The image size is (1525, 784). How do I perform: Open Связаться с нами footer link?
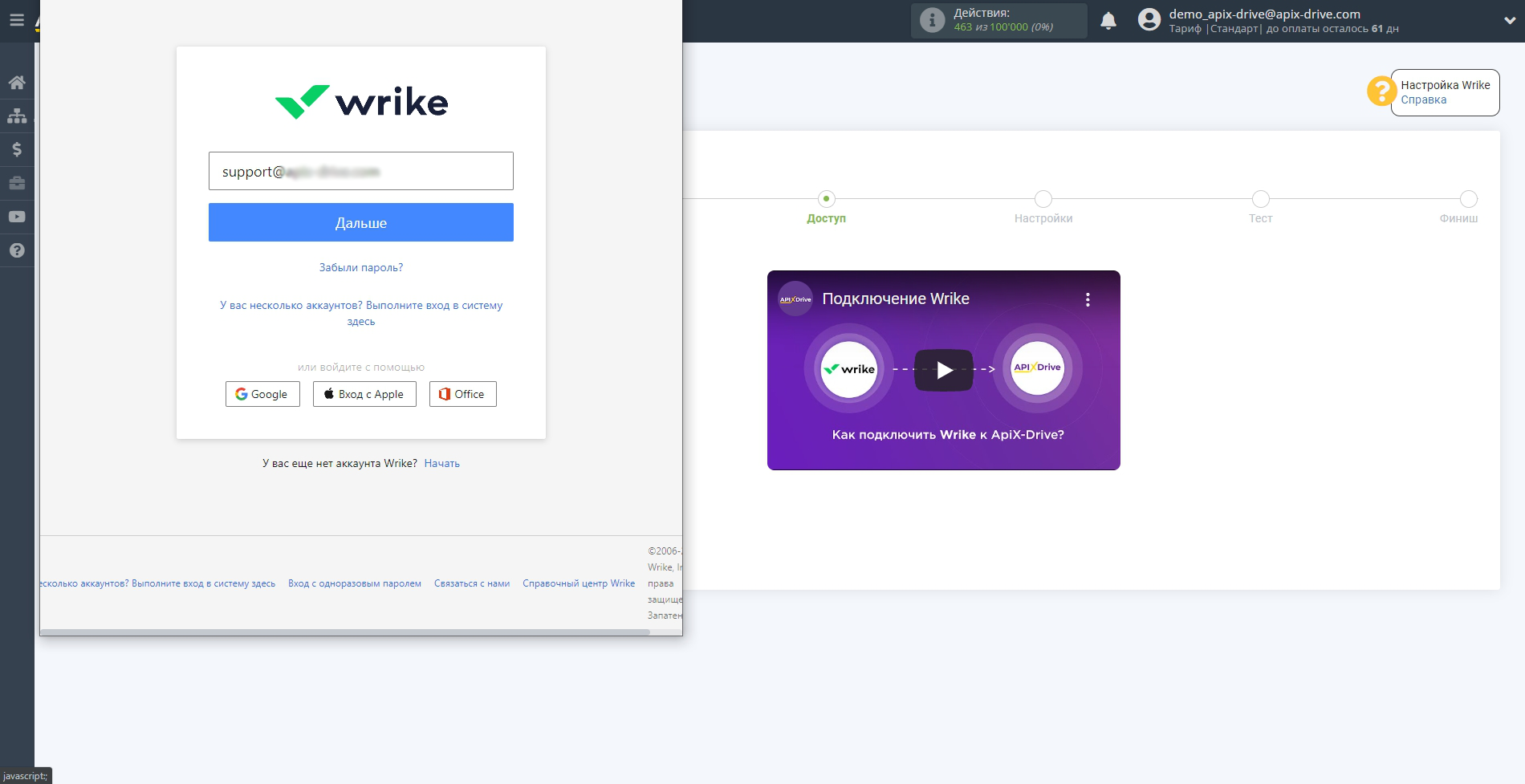tap(472, 583)
